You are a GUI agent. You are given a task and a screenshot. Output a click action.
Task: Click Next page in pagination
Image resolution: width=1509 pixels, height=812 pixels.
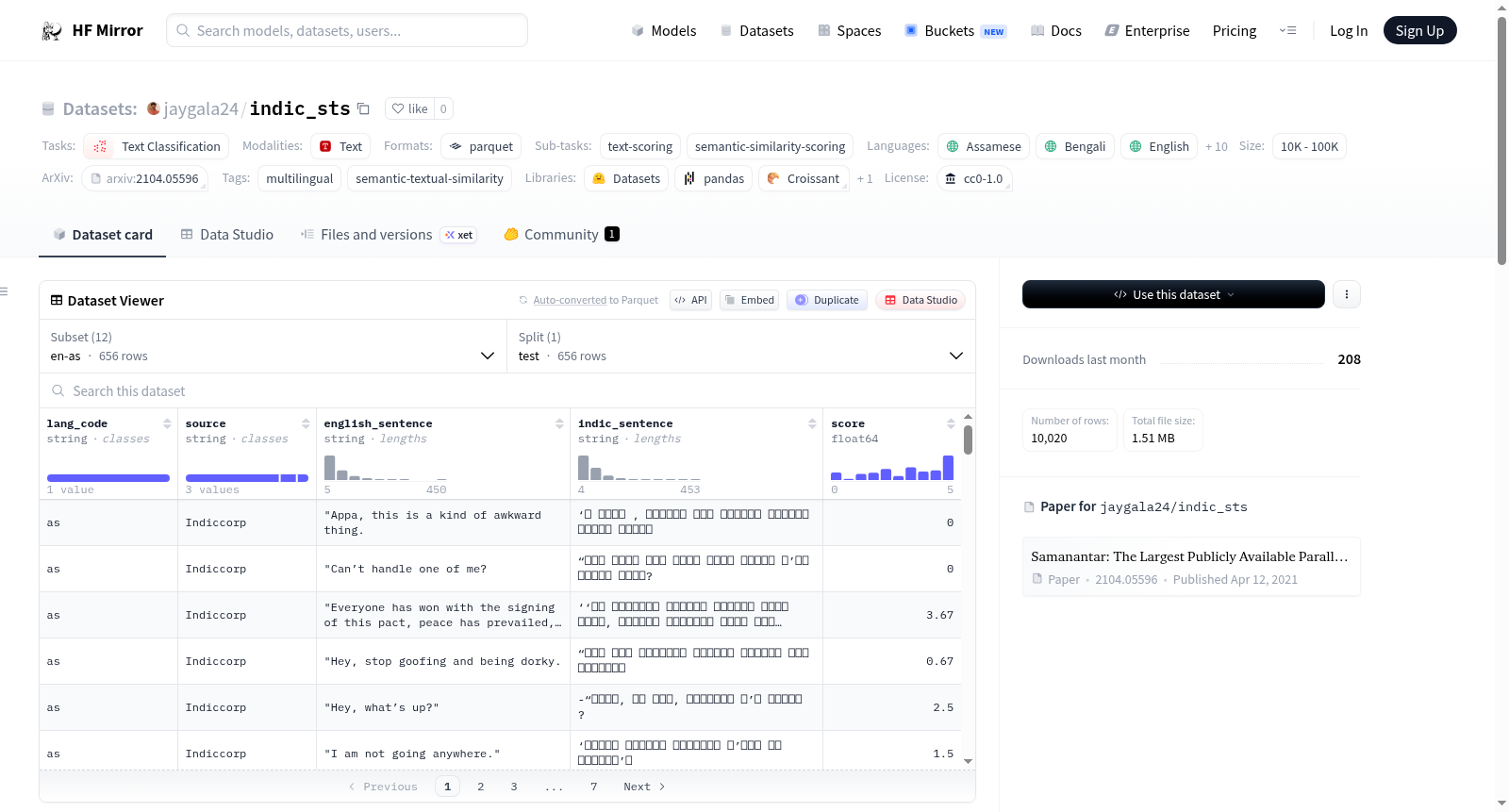click(644, 787)
